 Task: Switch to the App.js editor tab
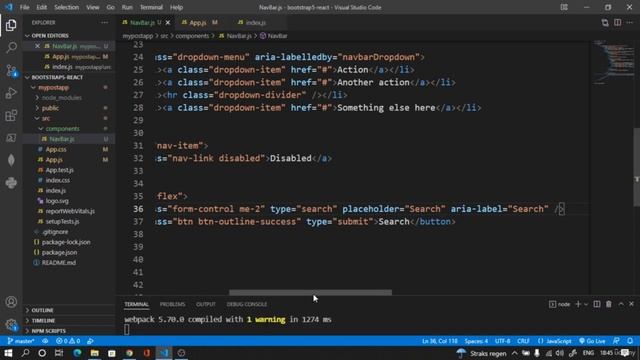click(199, 22)
